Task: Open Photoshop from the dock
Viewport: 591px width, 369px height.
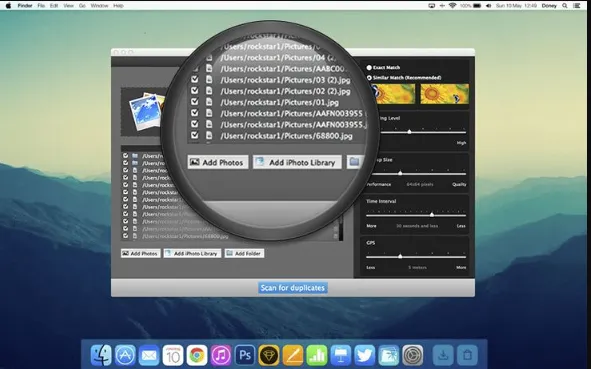Action: [245, 355]
